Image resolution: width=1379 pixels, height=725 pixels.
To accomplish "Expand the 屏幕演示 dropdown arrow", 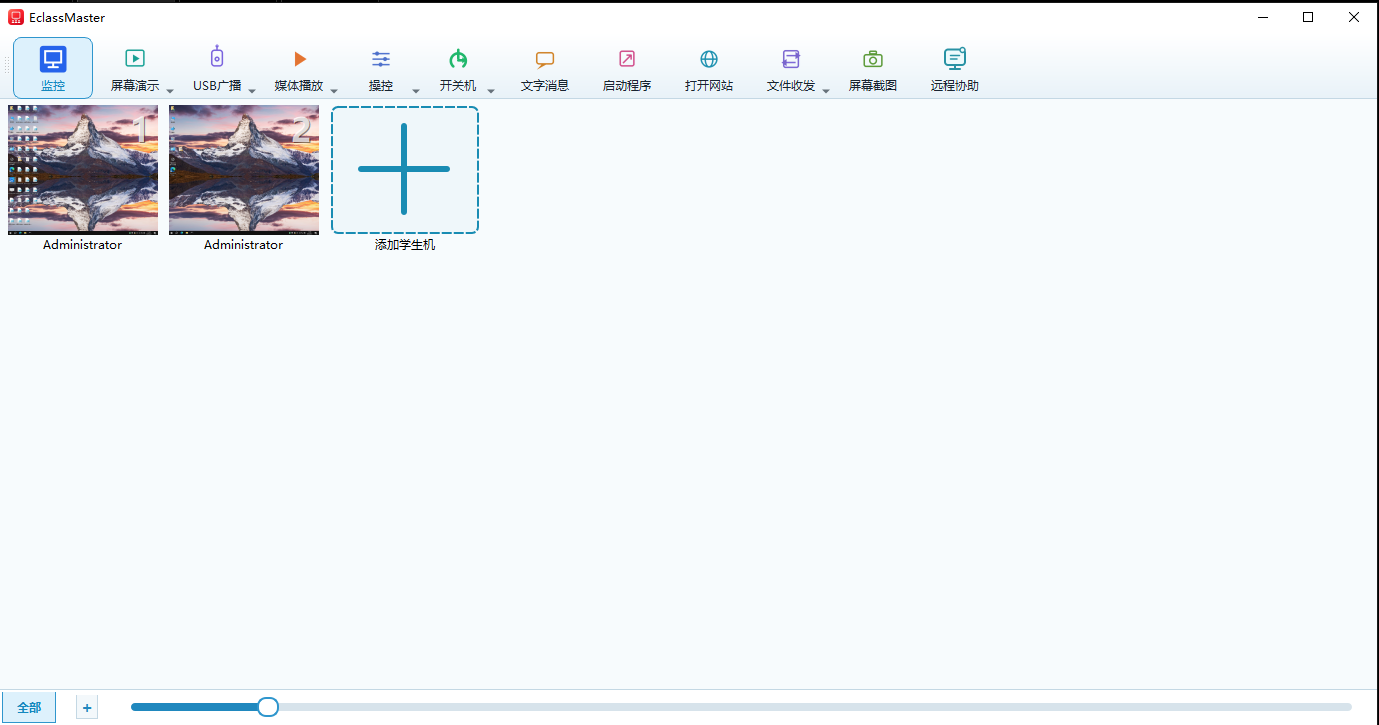I will pos(170,90).
